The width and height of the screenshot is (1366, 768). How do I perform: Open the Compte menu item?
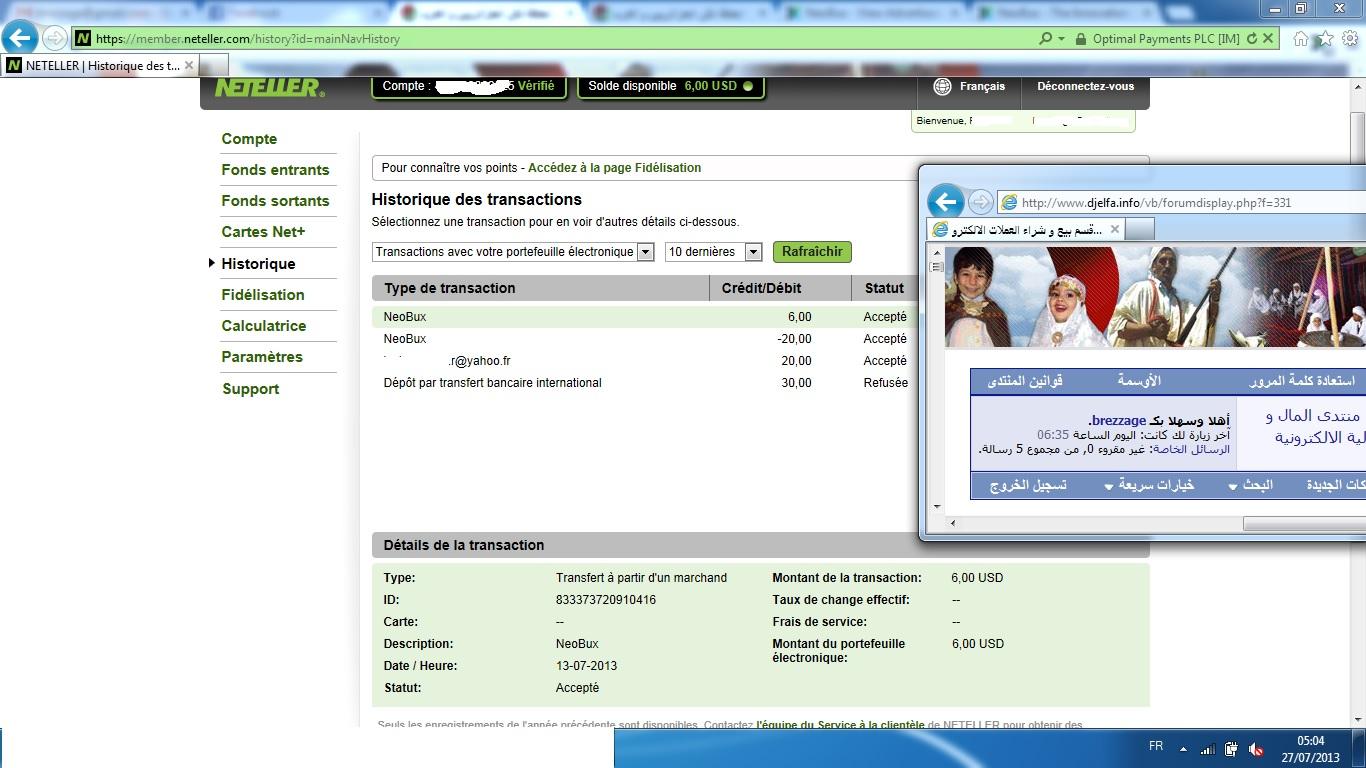tap(249, 139)
